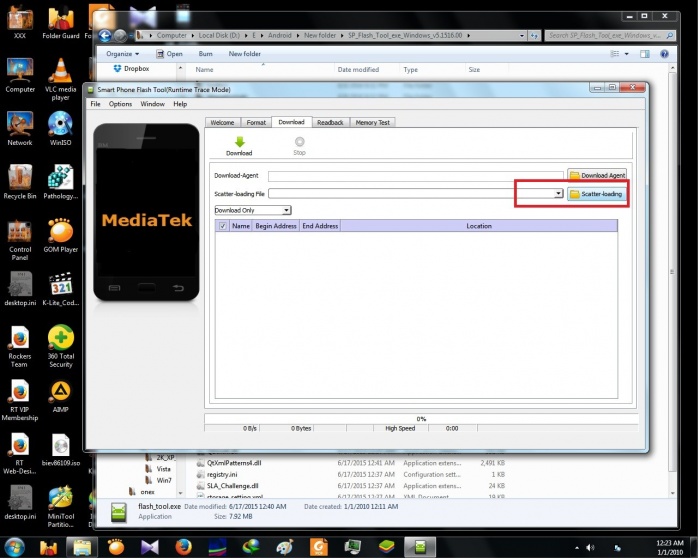Open the Organize dropdown in Explorer
Image resolution: width=700 pixels, height=559 pixels.
[x=123, y=54]
